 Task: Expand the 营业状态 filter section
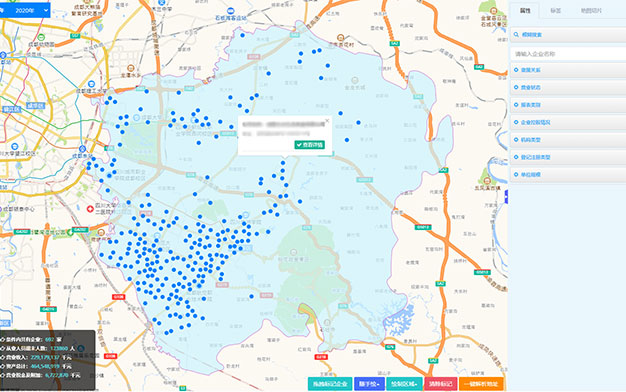568,87
